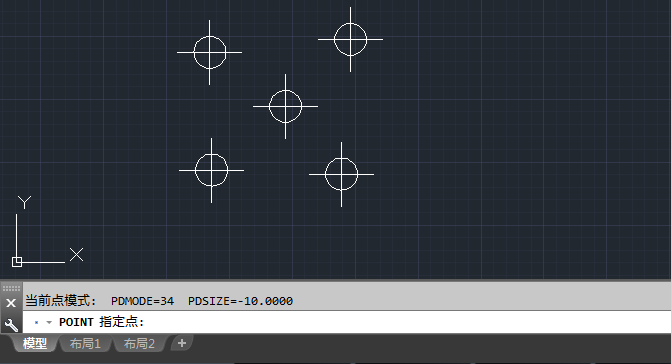Open the 布局1 layout tab
The width and height of the screenshot is (671, 364).
(x=85, y=343)
